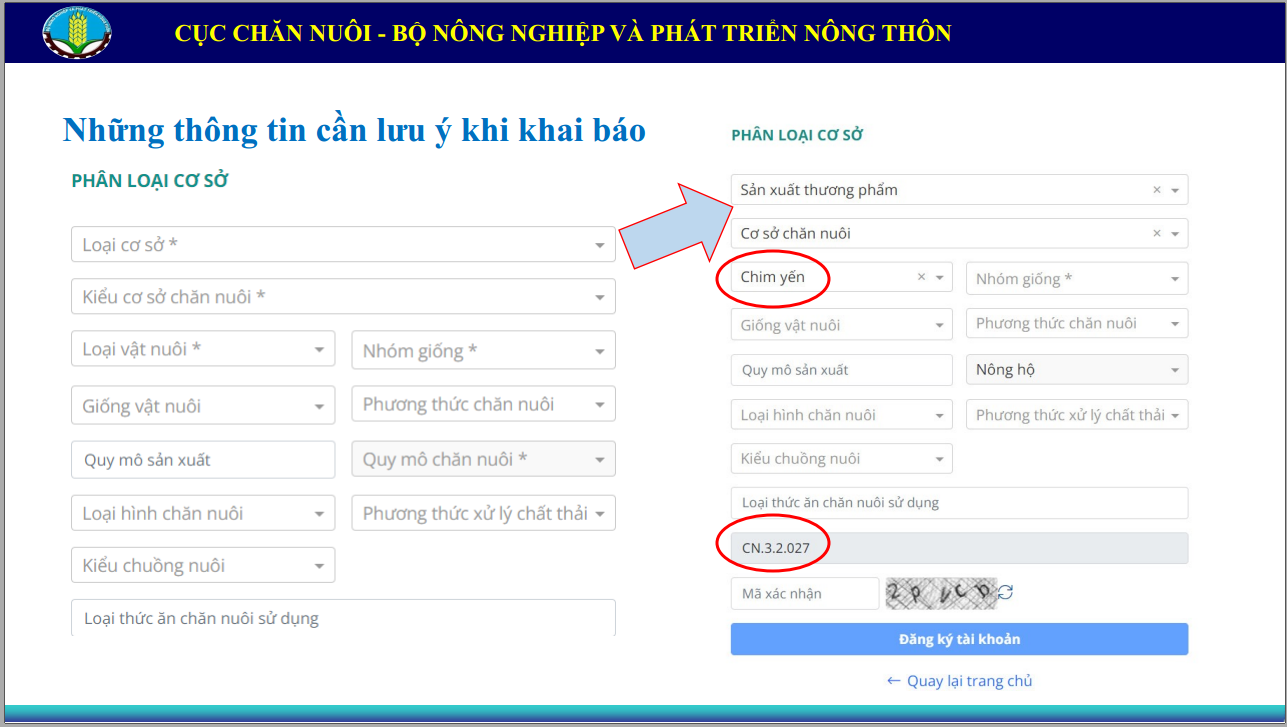The height and width of the screenshot is (727, 1287).
Task: Open left 'Loại vật nuôi *' dropdown
Action: [203, 350]
